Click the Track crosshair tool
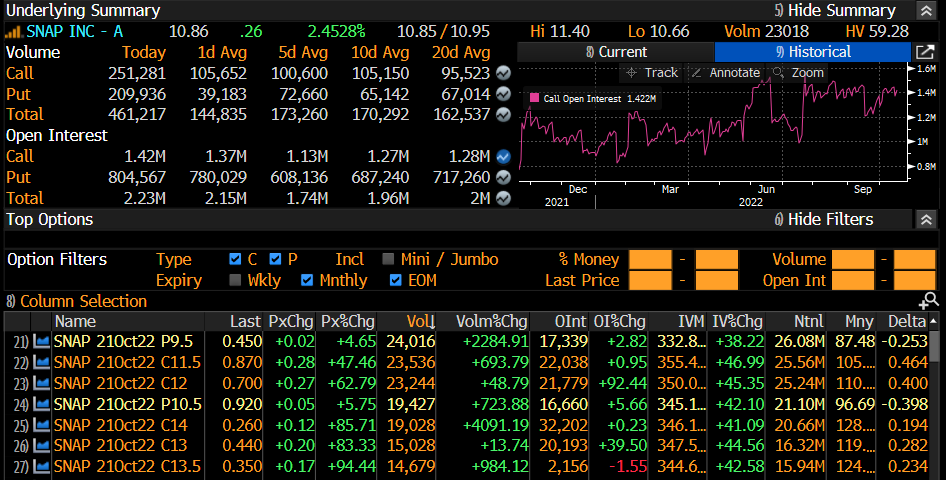This screenshot has height=480, width=946. (x=652, y=72)
